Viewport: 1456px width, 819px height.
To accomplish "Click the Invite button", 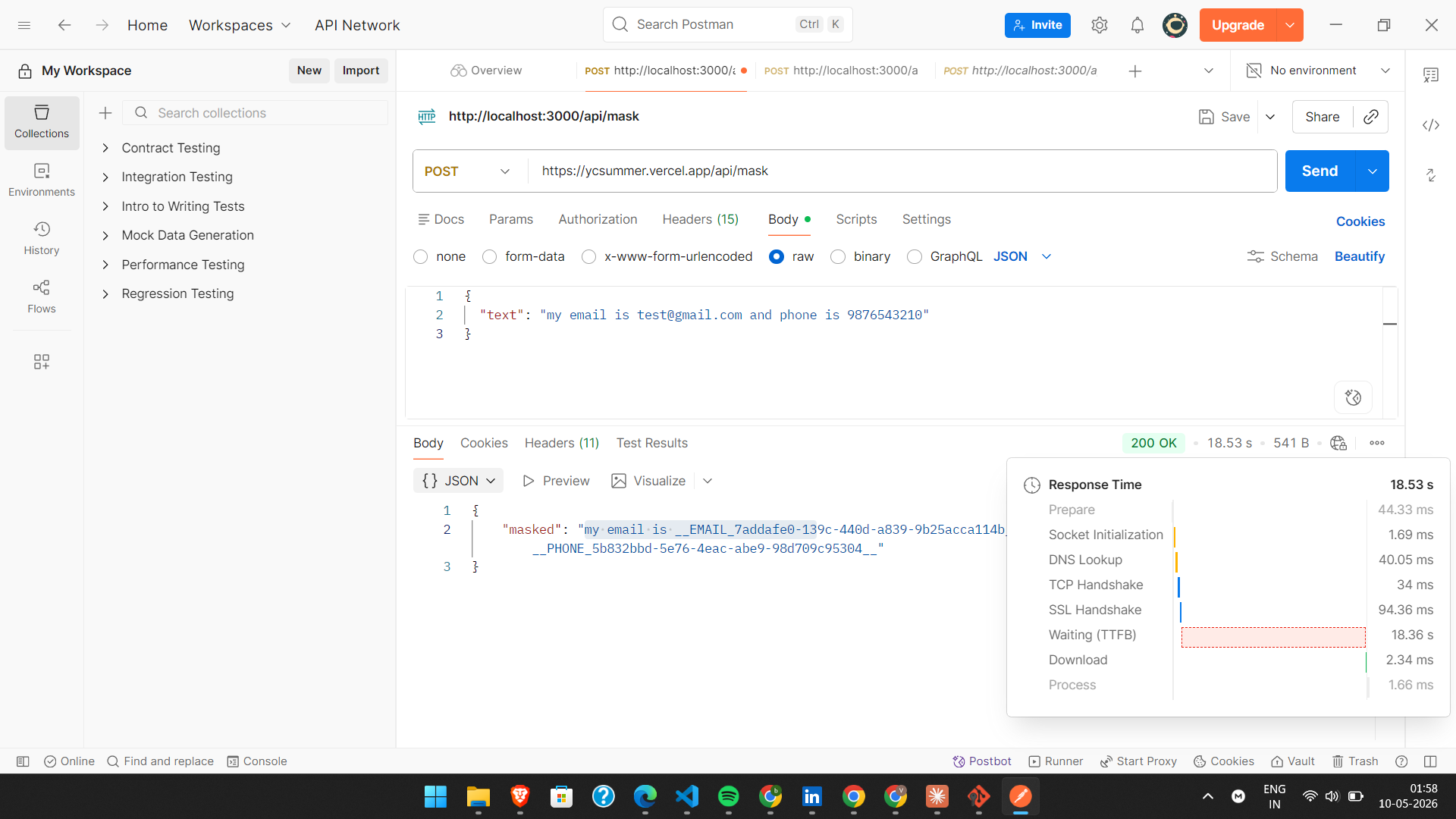I will click(x=1037, y=25).
